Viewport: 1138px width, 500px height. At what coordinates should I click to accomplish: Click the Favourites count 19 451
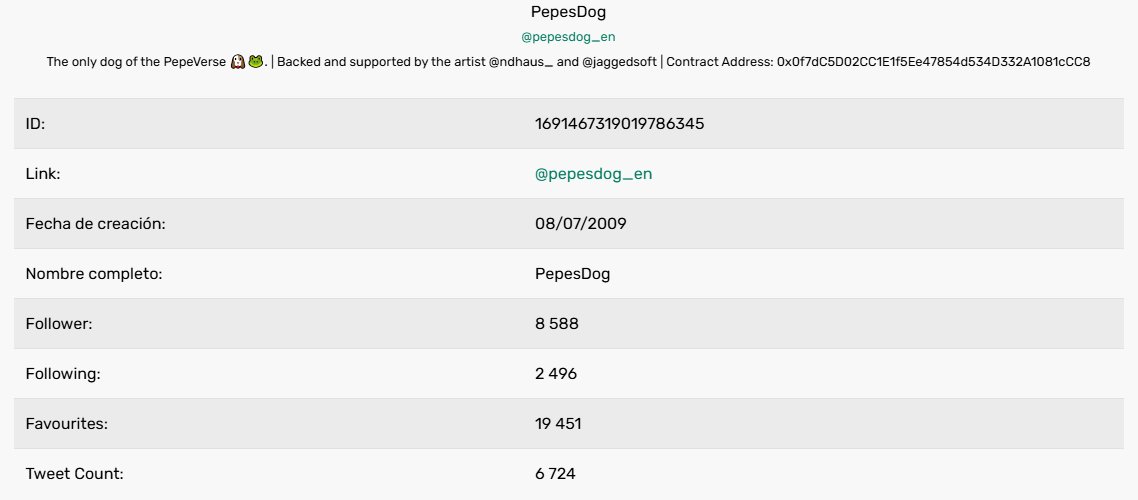tap(558, 424)
